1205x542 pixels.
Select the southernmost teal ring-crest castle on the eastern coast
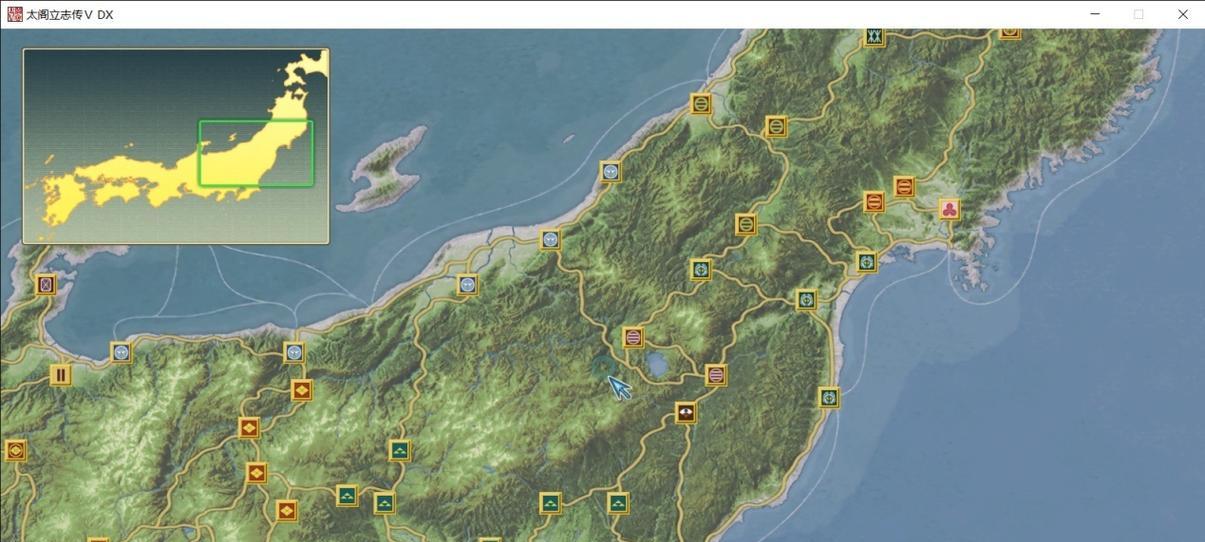click(x=829, y=397)
